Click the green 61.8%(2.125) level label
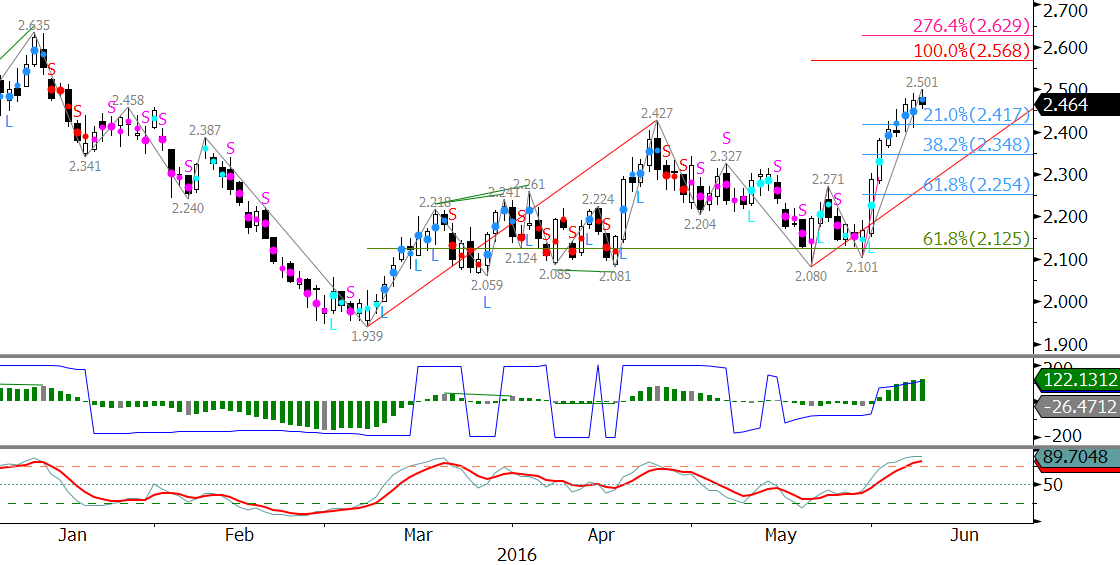 pyautogui.click(x=976, y=239)
